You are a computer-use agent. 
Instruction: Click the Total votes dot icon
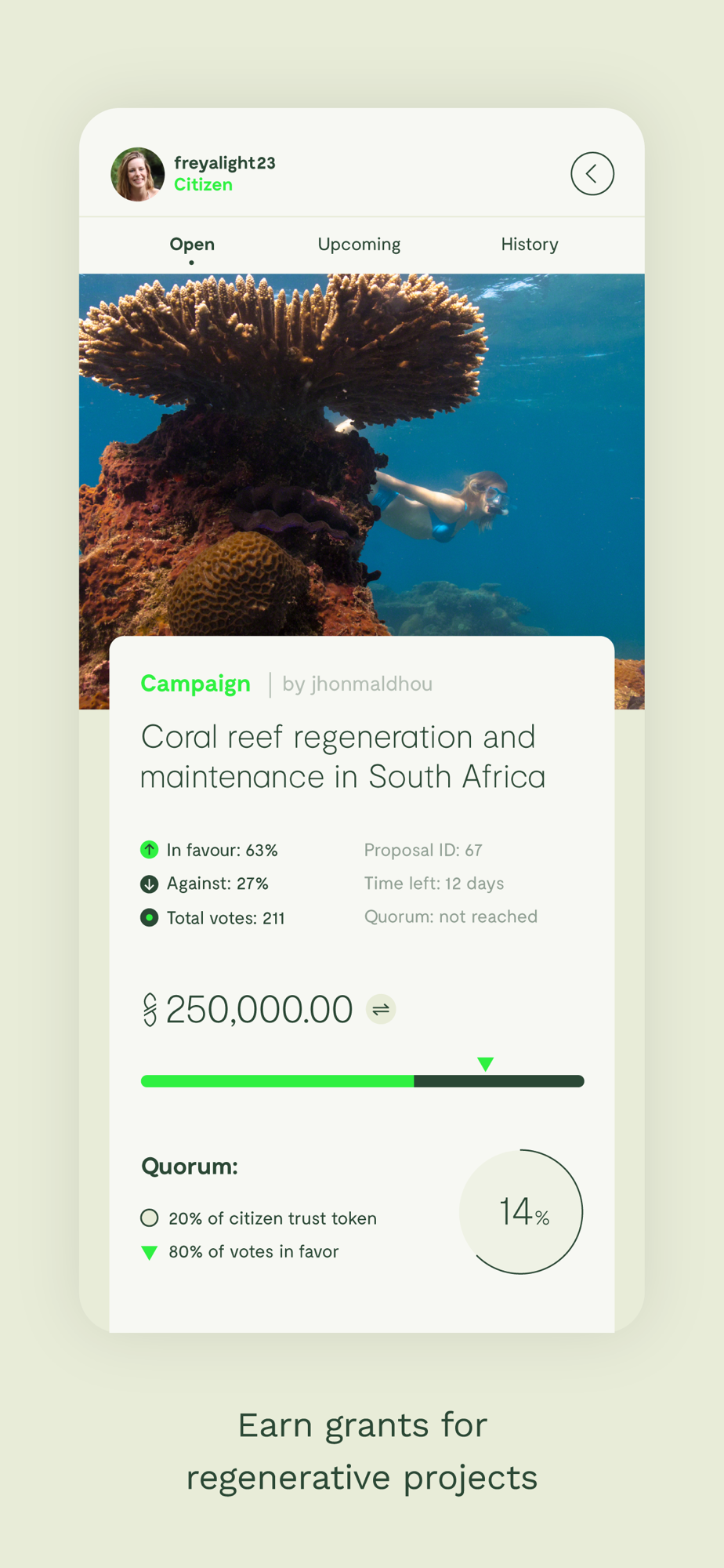point(149,917)
